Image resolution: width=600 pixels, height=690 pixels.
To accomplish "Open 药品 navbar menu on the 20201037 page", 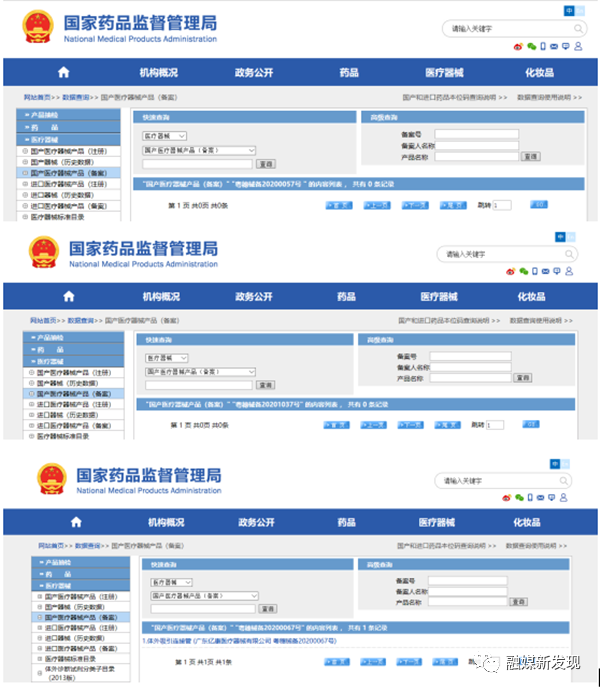I will tap(346, 297).
